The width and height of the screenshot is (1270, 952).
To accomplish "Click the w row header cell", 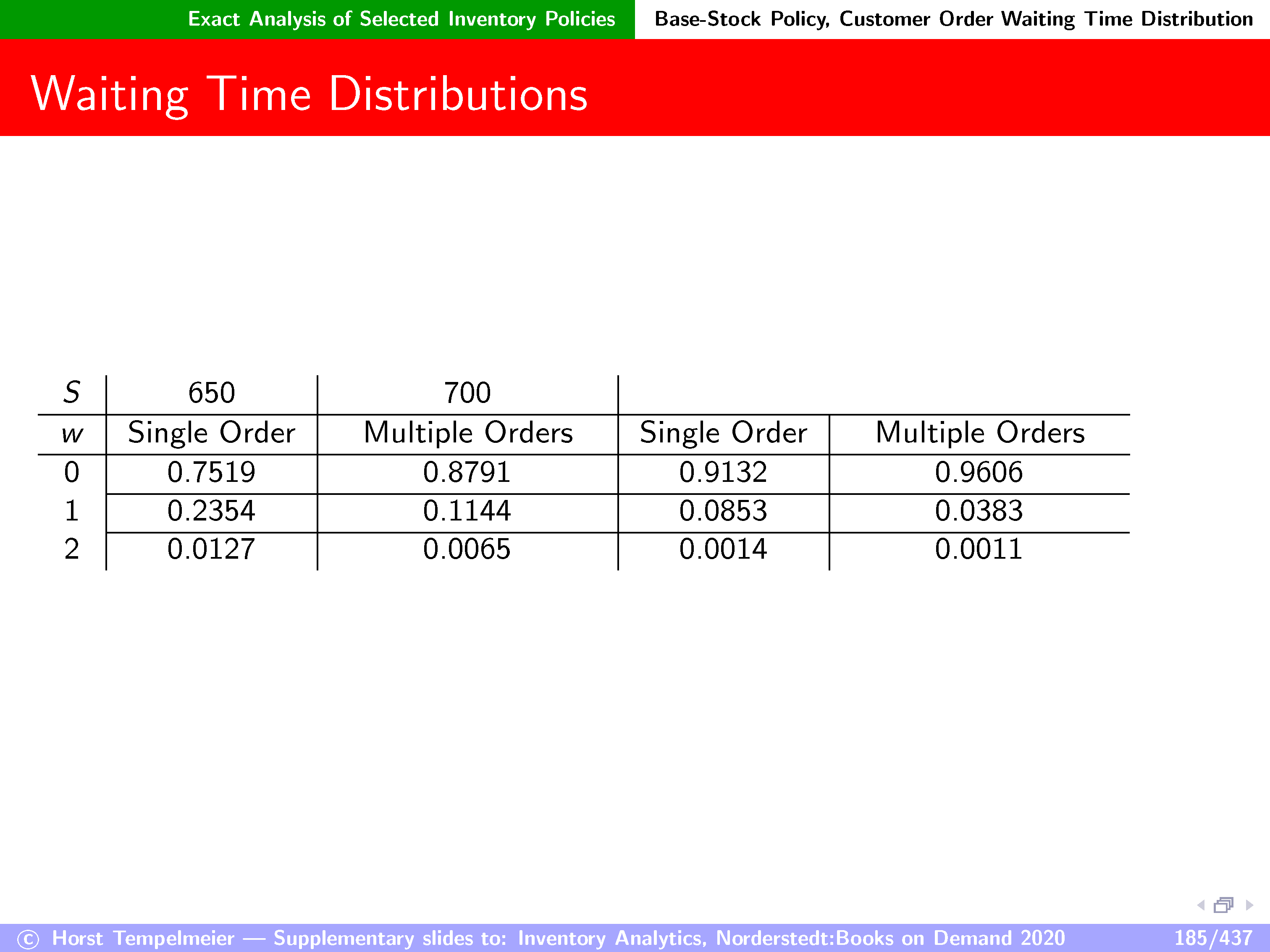I will (72, 434).
